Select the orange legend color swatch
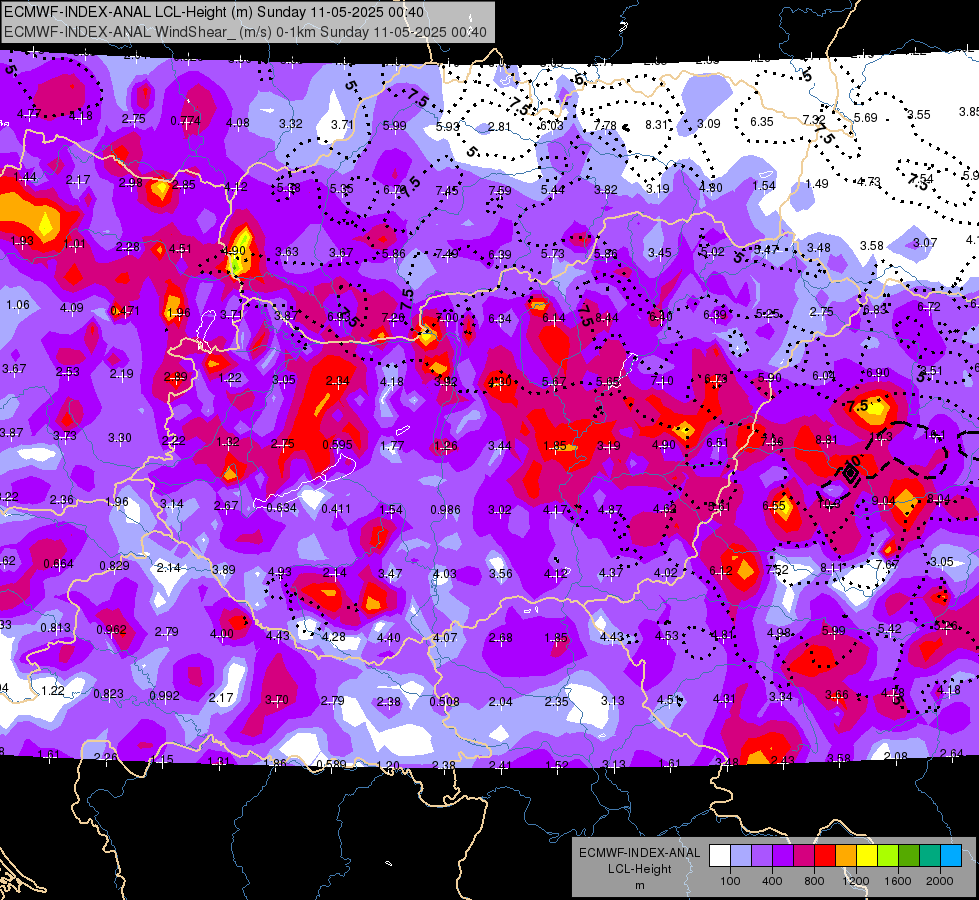Screen dimensions: 979x900 (846, 856)
